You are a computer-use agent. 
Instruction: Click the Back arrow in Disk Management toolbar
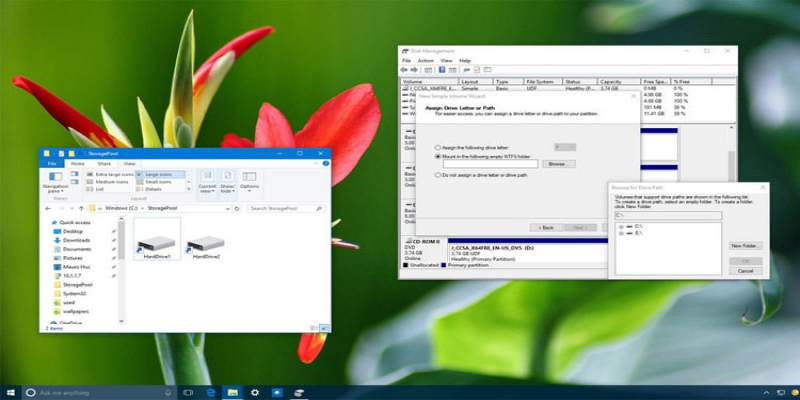[x=405, y=70]
